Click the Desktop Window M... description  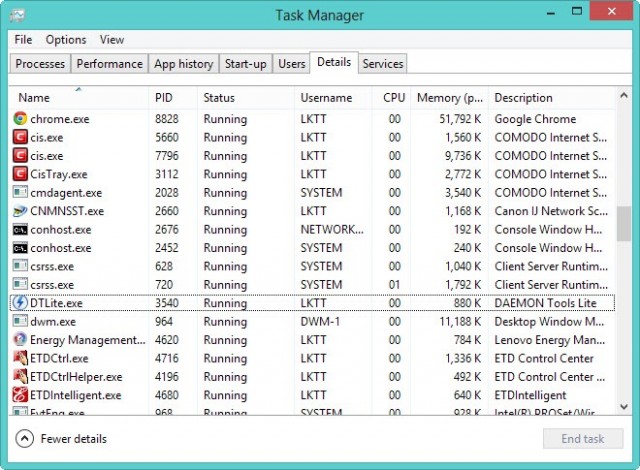(549, 321)
